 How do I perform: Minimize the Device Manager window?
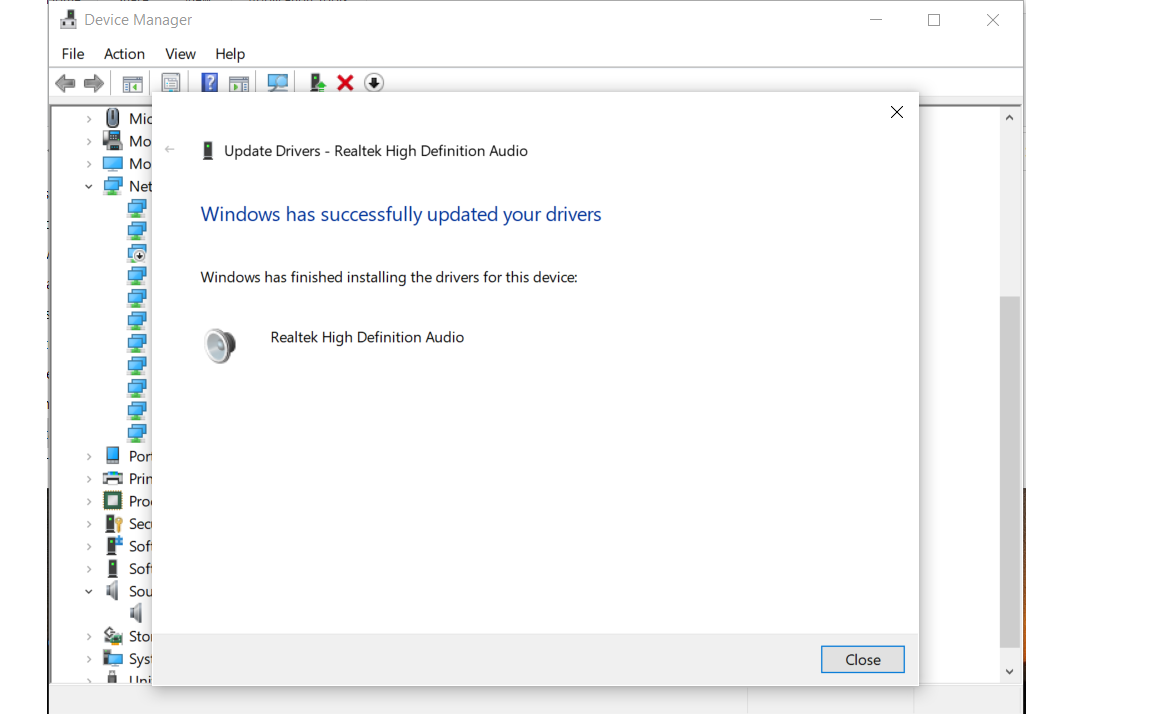pyautogui.click(x=876, y=21)
